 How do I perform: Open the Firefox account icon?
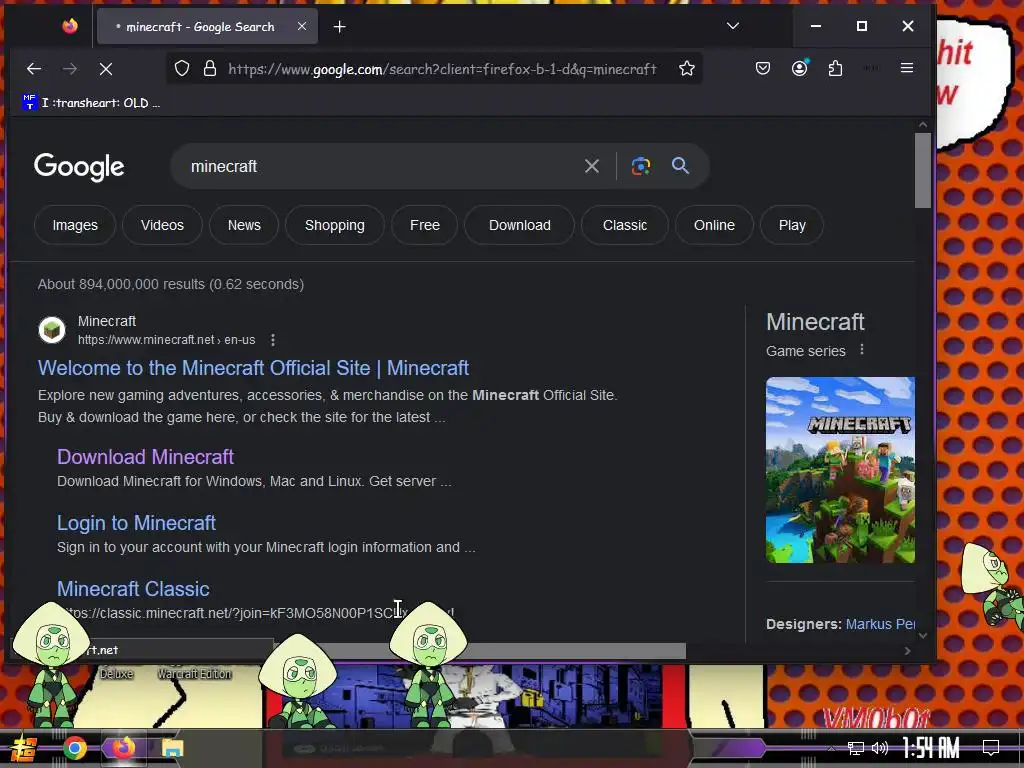[799, 68]
